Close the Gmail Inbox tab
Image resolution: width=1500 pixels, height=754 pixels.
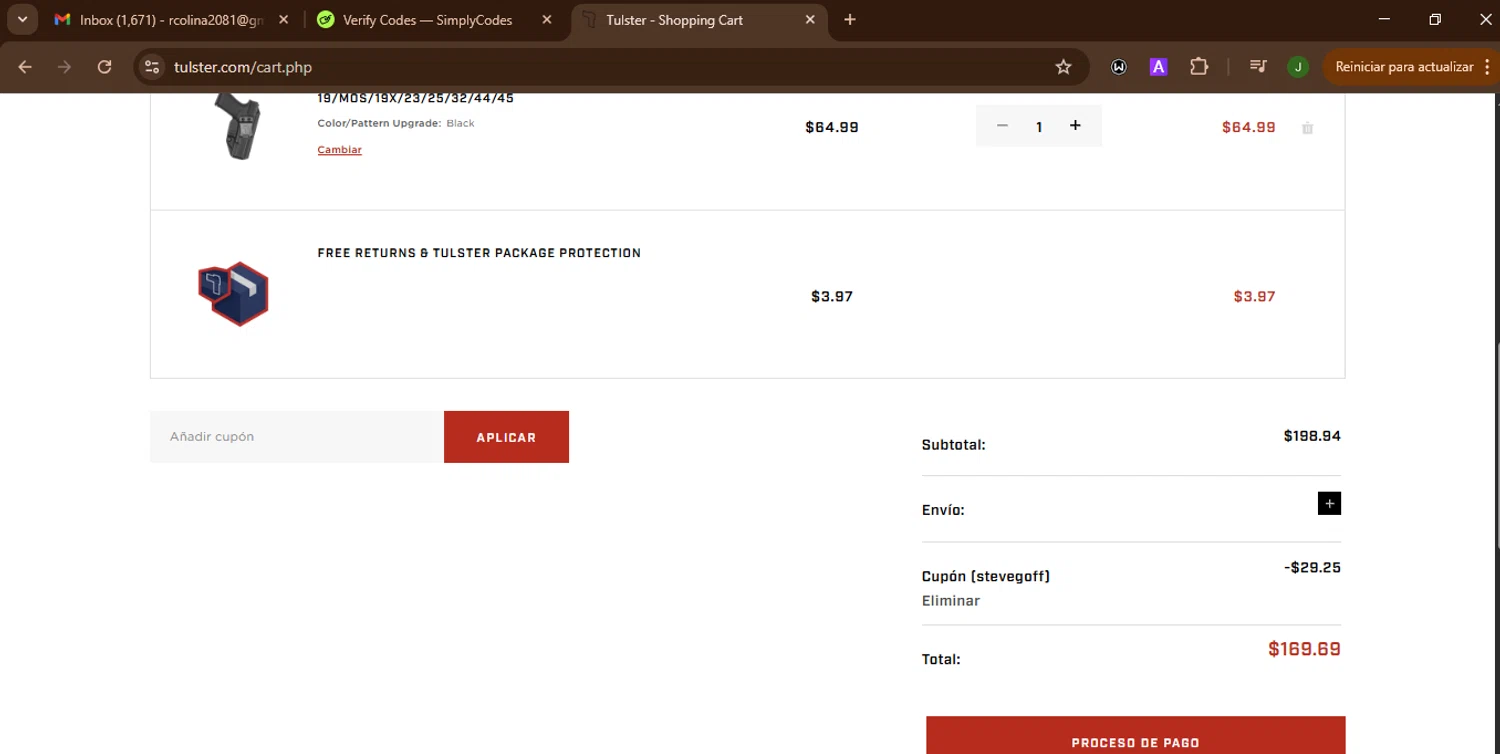click(x=284, y=20)
